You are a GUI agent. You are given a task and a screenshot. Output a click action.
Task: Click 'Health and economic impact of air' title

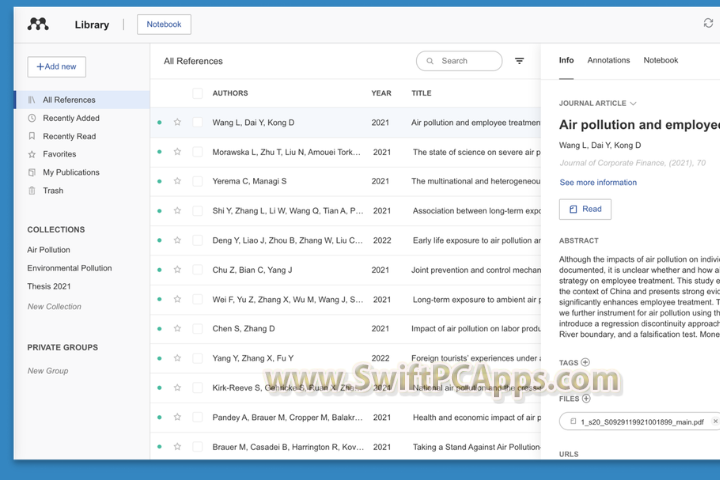pyautogui.click(x=476, y=417)
